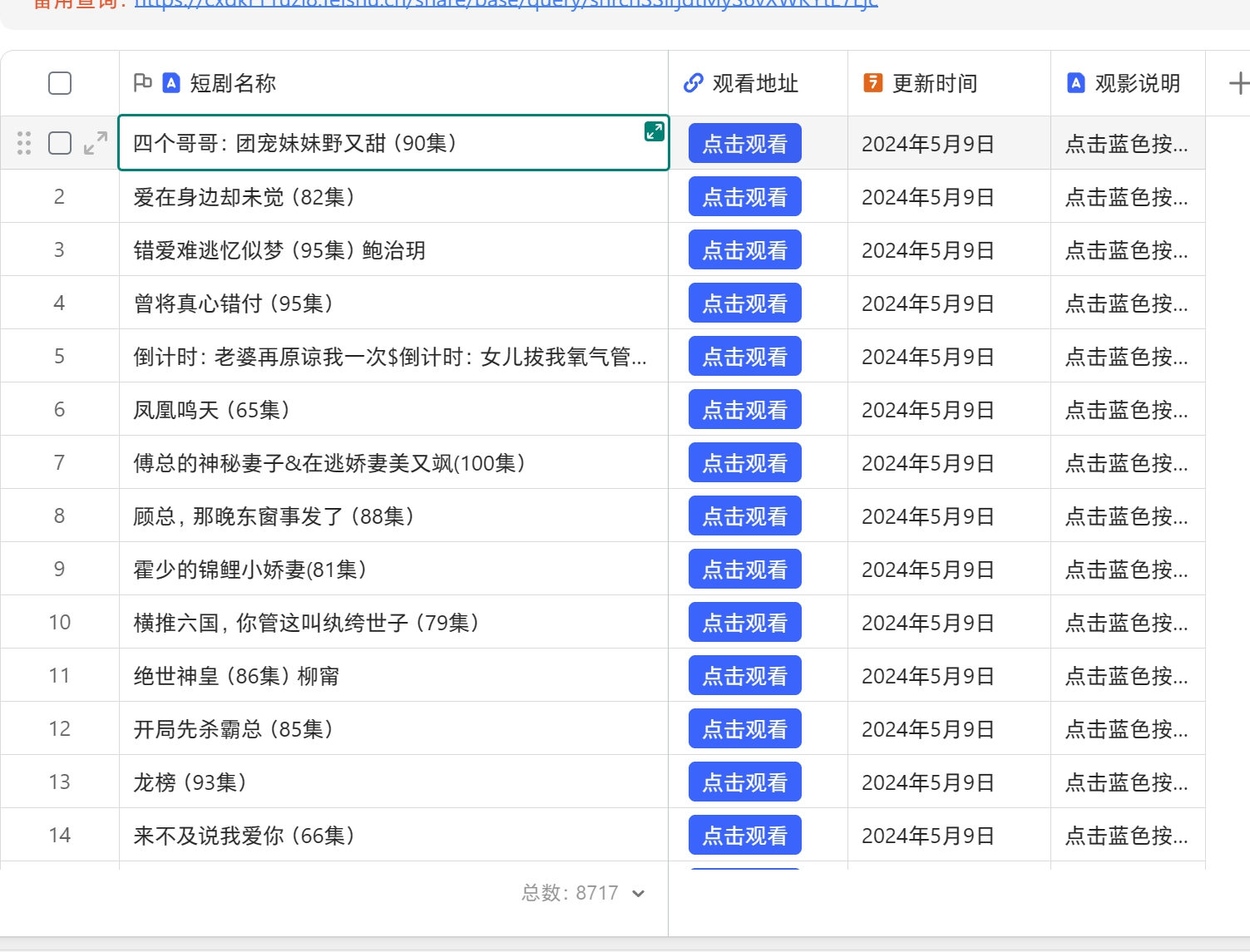Click the flag icon beside 短剧名称
1250x952 pixels.
[x=142, y=82]
